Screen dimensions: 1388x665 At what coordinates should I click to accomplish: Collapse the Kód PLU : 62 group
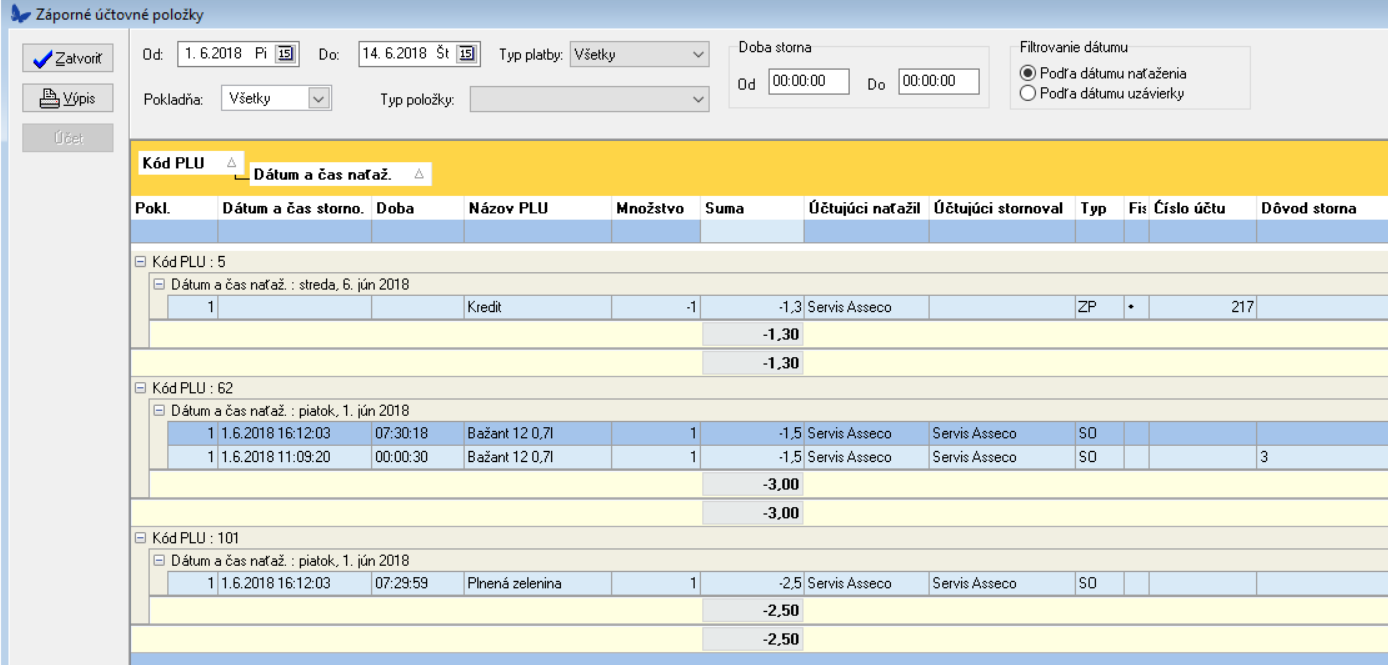140,387
